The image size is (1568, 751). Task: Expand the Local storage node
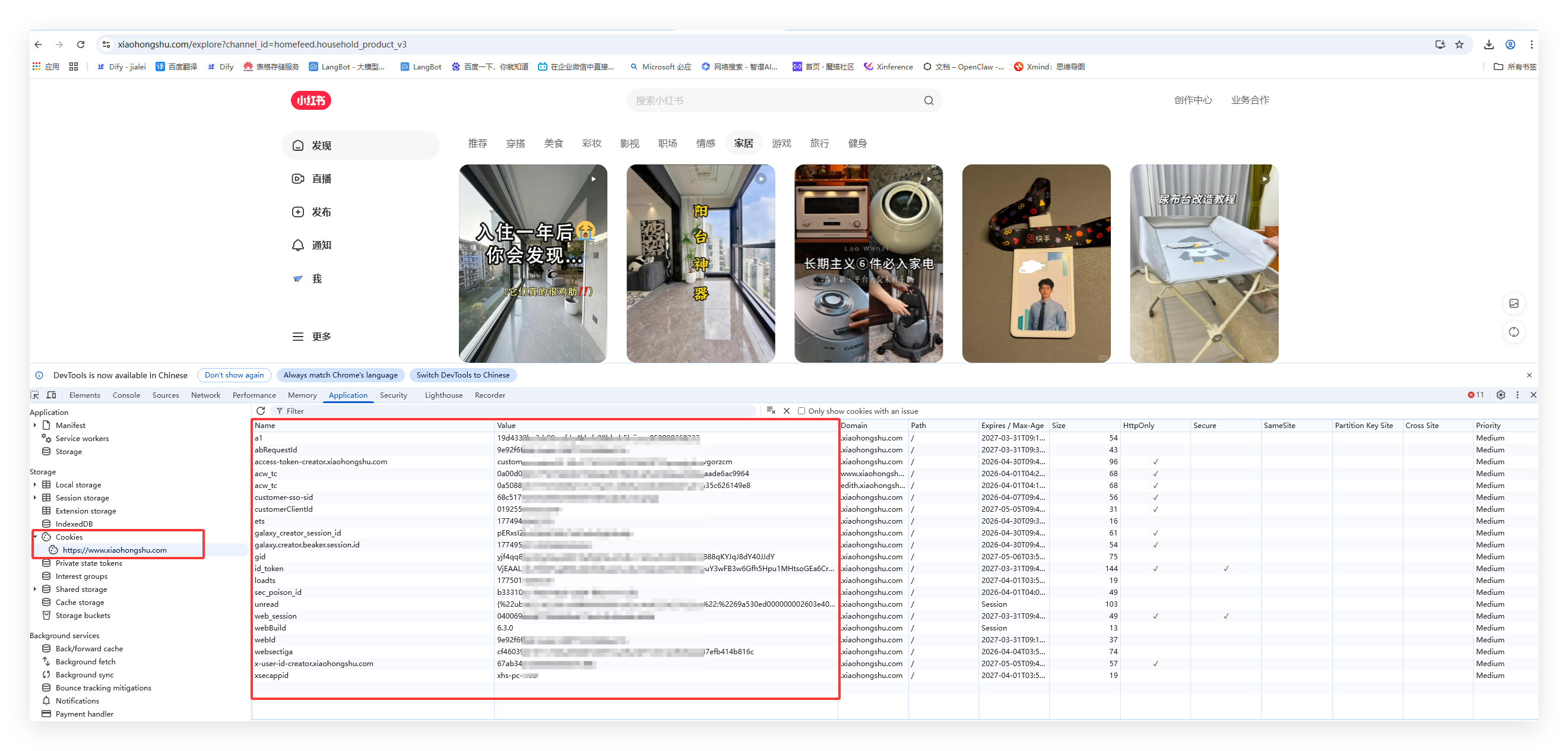(x=34, y=485)
